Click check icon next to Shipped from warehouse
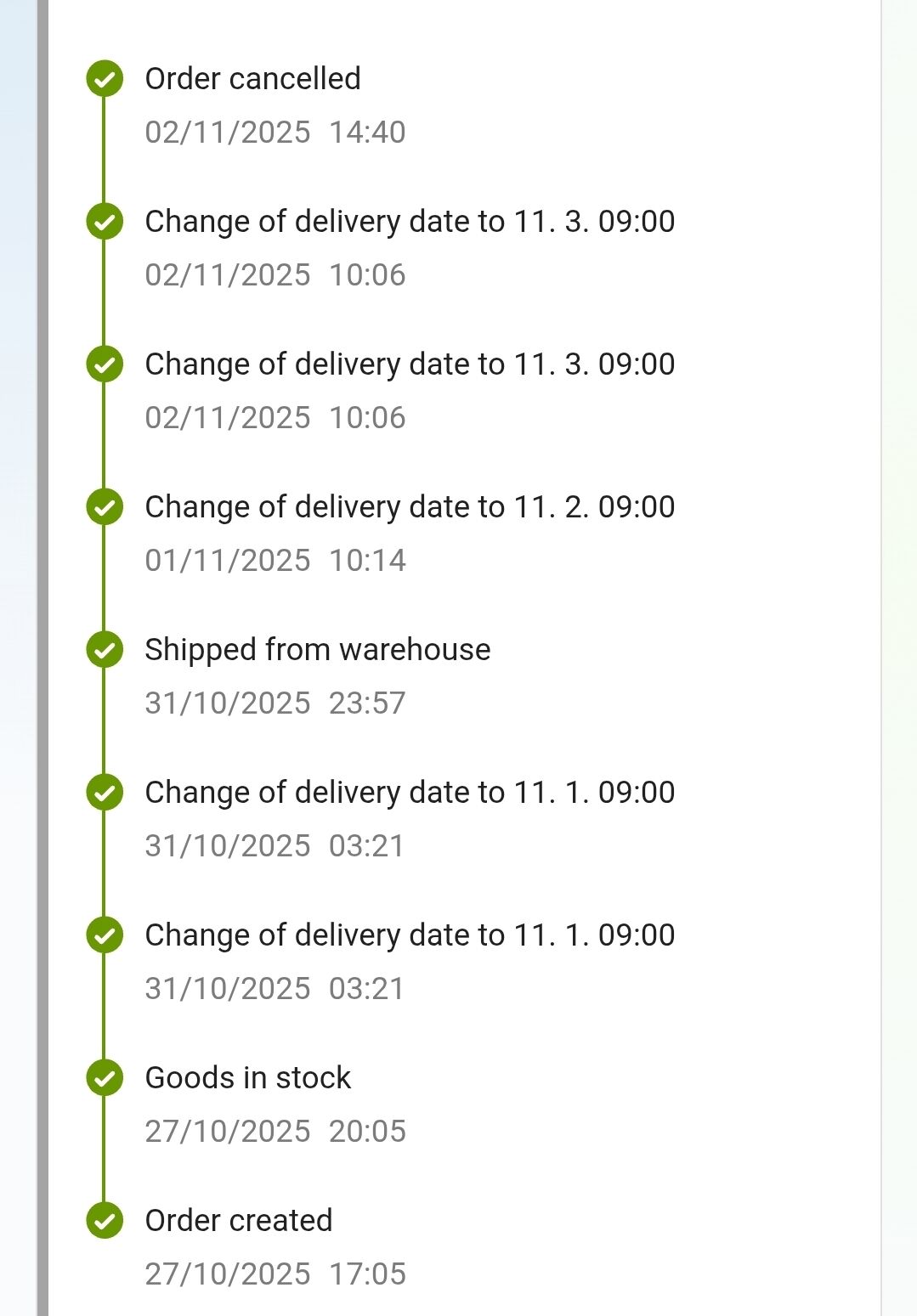This screenshot has width=917, height=1316. coord(105,650)
